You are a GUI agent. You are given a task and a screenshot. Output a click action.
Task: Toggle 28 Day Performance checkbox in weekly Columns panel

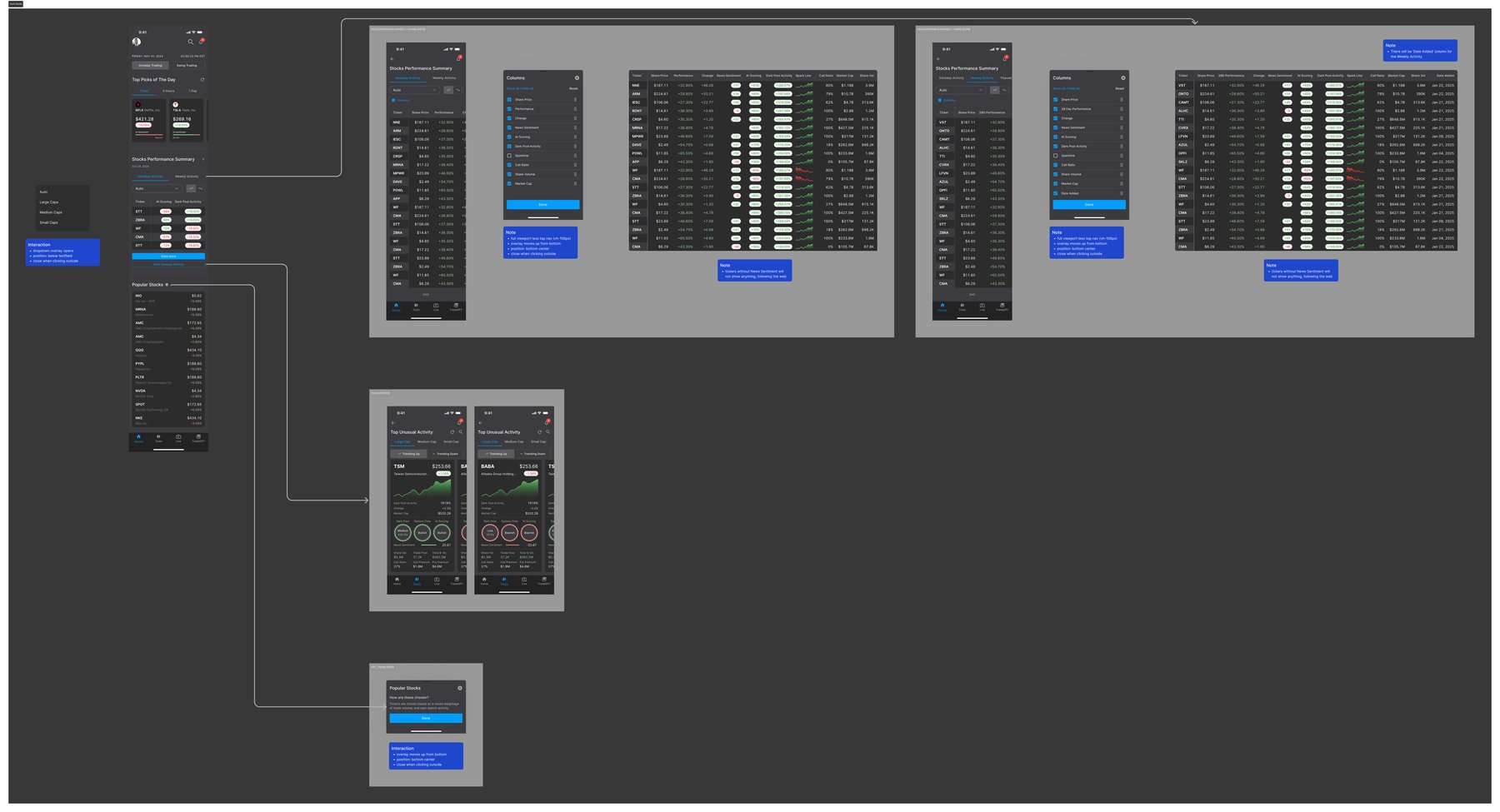pyautogui.click(x=1056, y=109)
